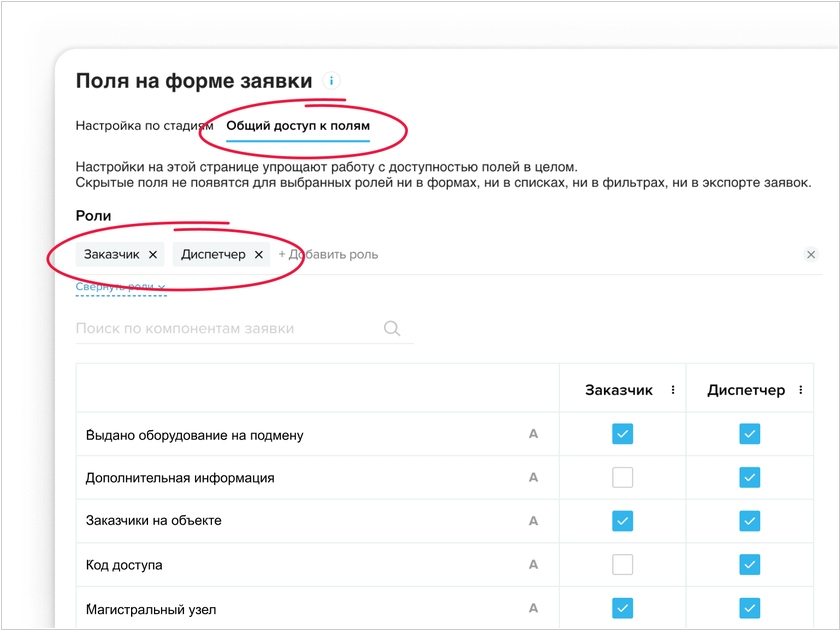840x630 pixels.
Task: Collapse roles via Свернуть роли link
Action: pyautogui.click(x=120, y=287)
